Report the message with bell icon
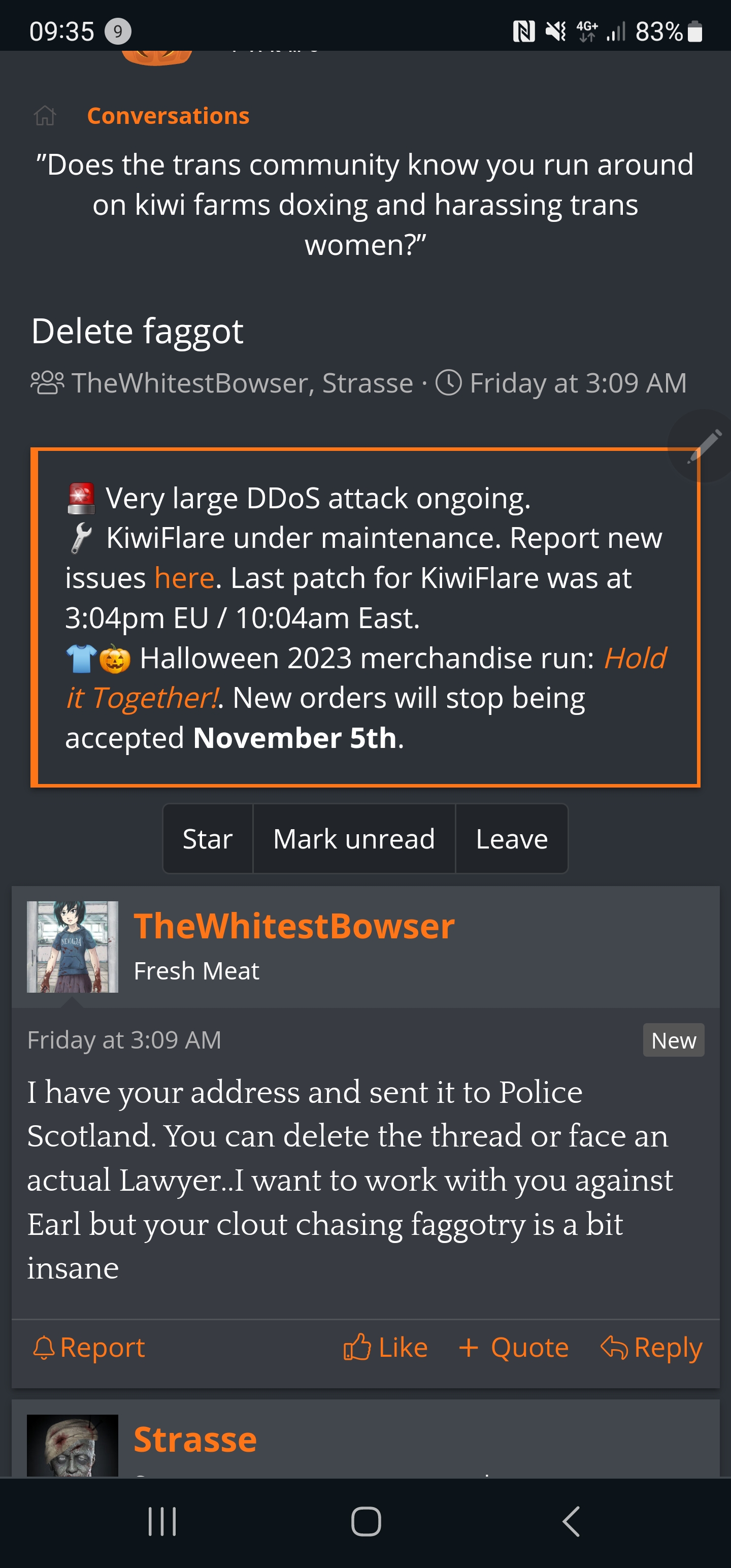The image size is (731, 1568). click(x=89, y=1347)
